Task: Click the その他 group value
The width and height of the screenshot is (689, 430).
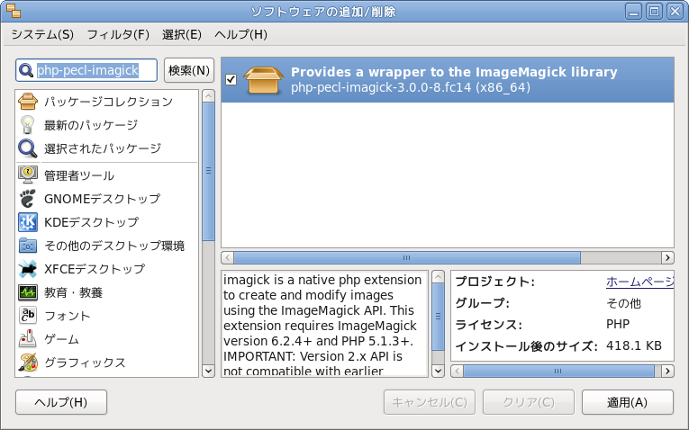Action: (x=624, y=303)
